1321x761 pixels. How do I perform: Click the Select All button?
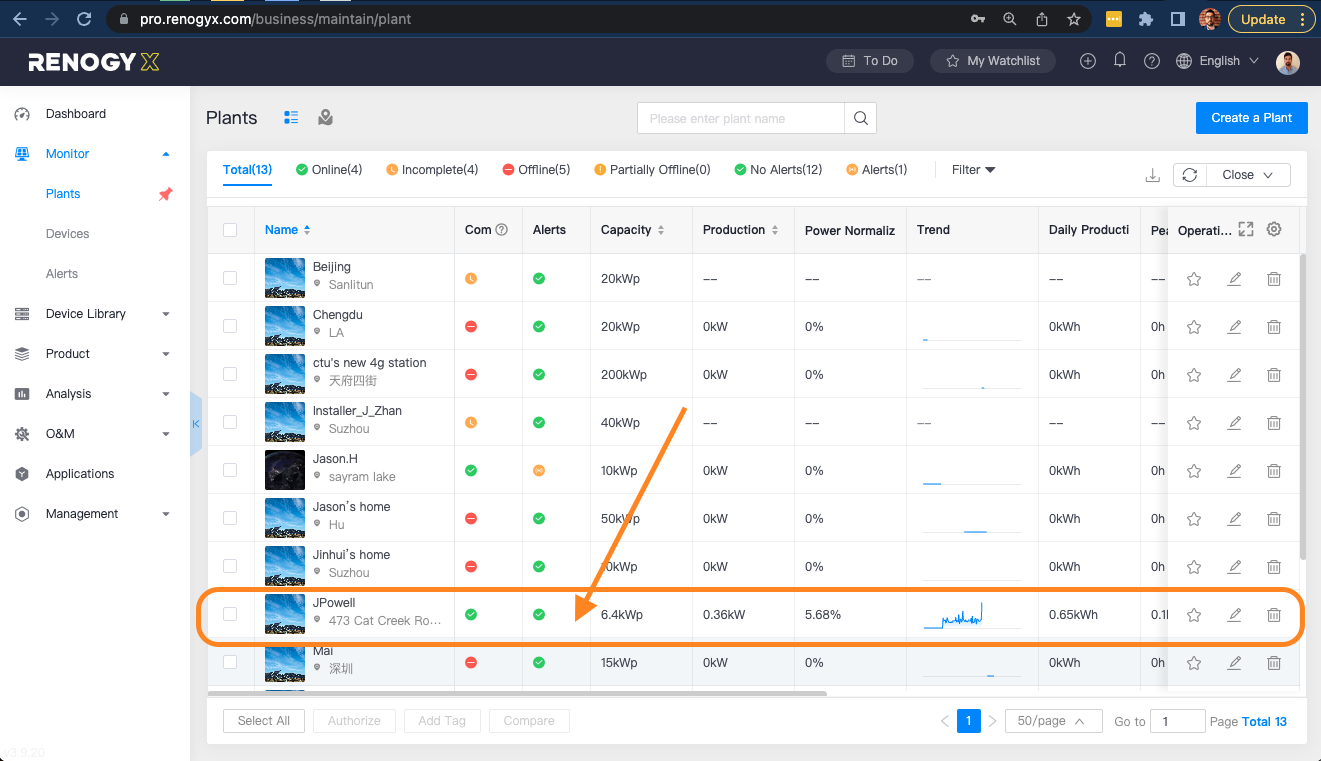pyautogui.click(x=264, y=721)
